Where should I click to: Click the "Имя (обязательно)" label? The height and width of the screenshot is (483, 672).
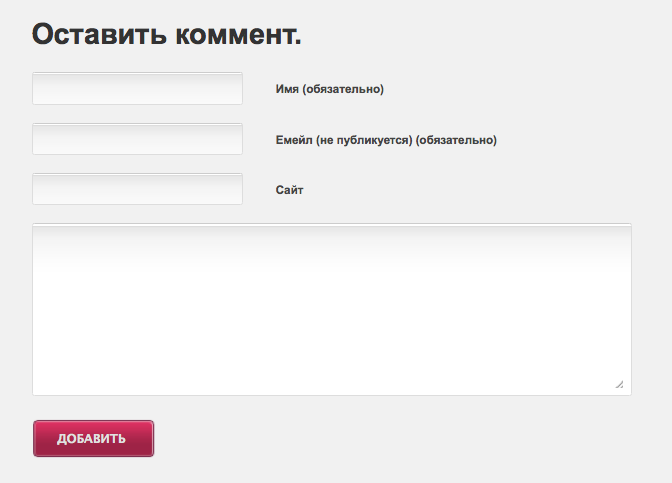pyautogui.click(x=329, y=89)
